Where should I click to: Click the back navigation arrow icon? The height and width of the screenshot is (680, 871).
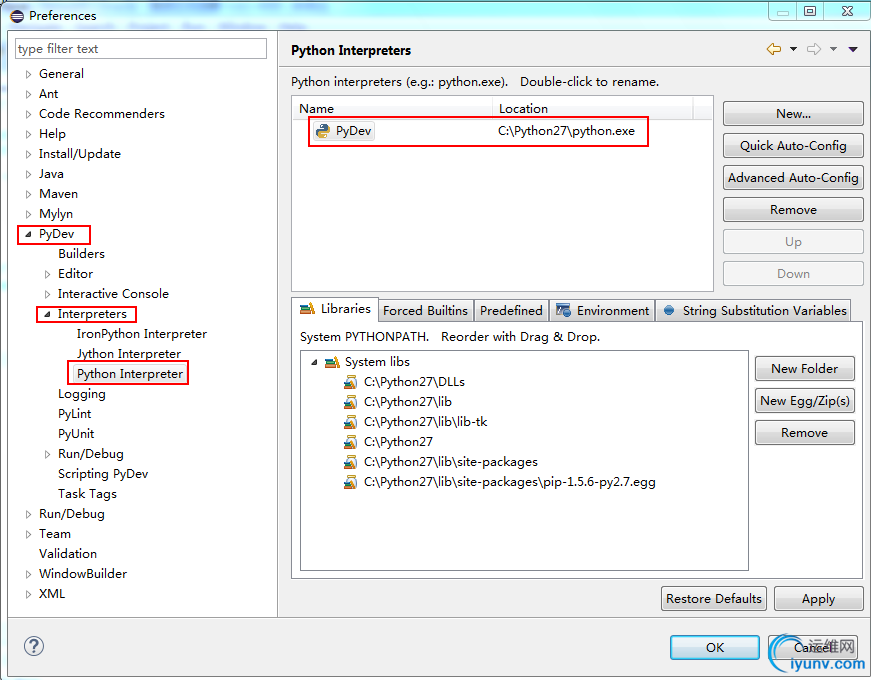(x=773, y=49)
